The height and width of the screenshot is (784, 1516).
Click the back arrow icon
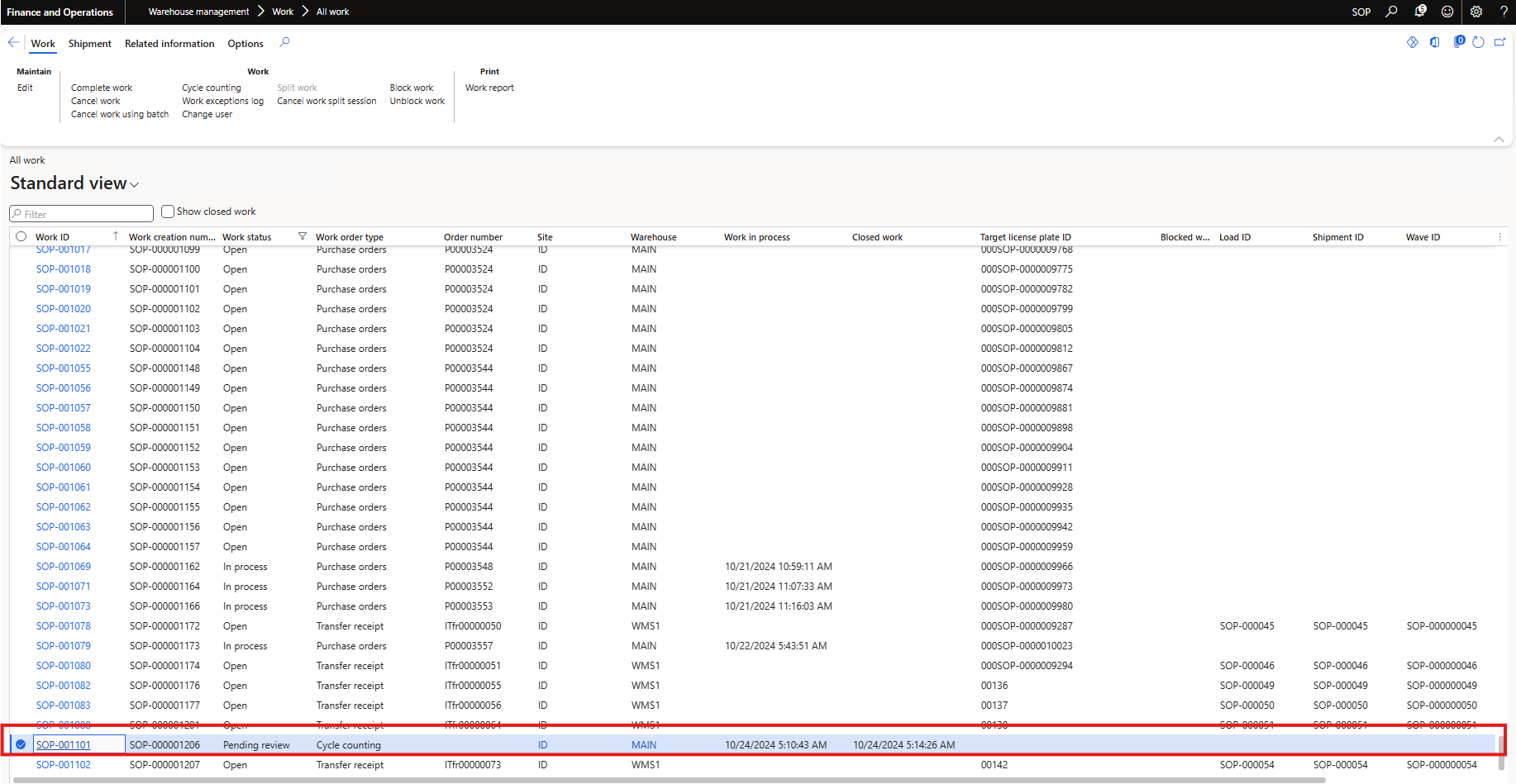pos(14,42)
